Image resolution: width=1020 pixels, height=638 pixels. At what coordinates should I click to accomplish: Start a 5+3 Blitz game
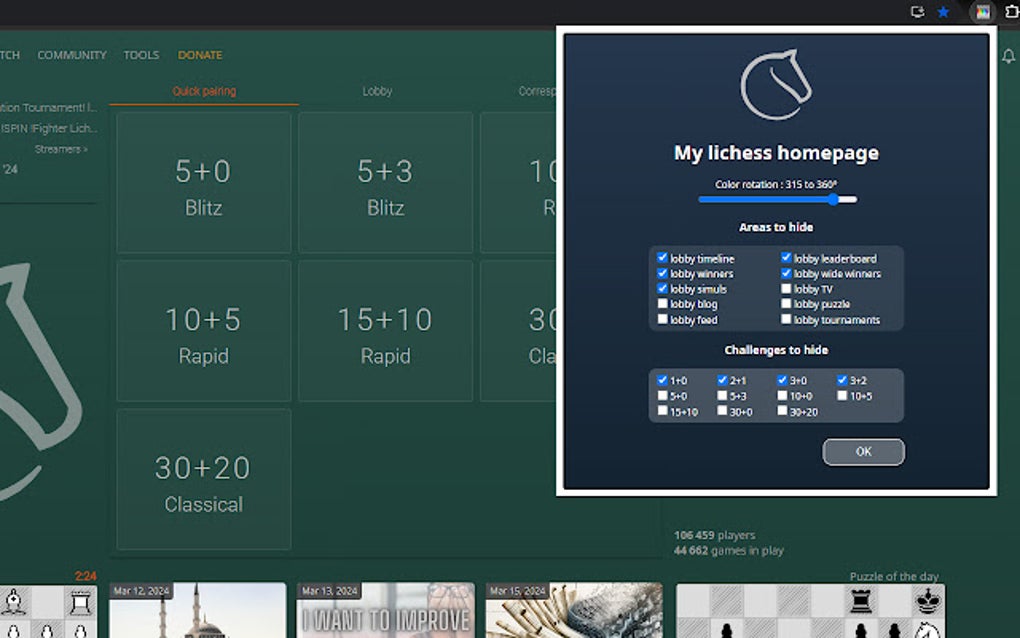[386, 183]
